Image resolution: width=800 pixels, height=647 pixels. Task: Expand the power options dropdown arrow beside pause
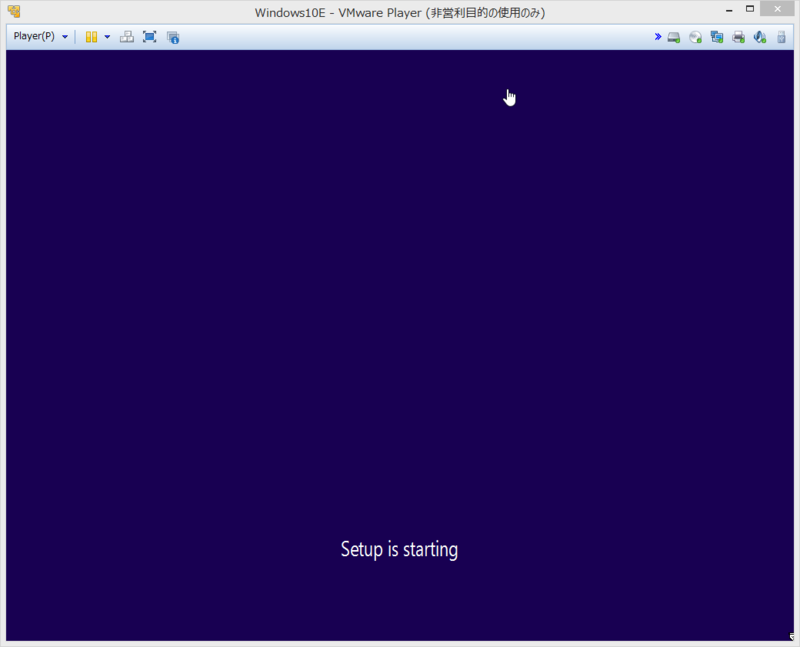tap(107, 37)
